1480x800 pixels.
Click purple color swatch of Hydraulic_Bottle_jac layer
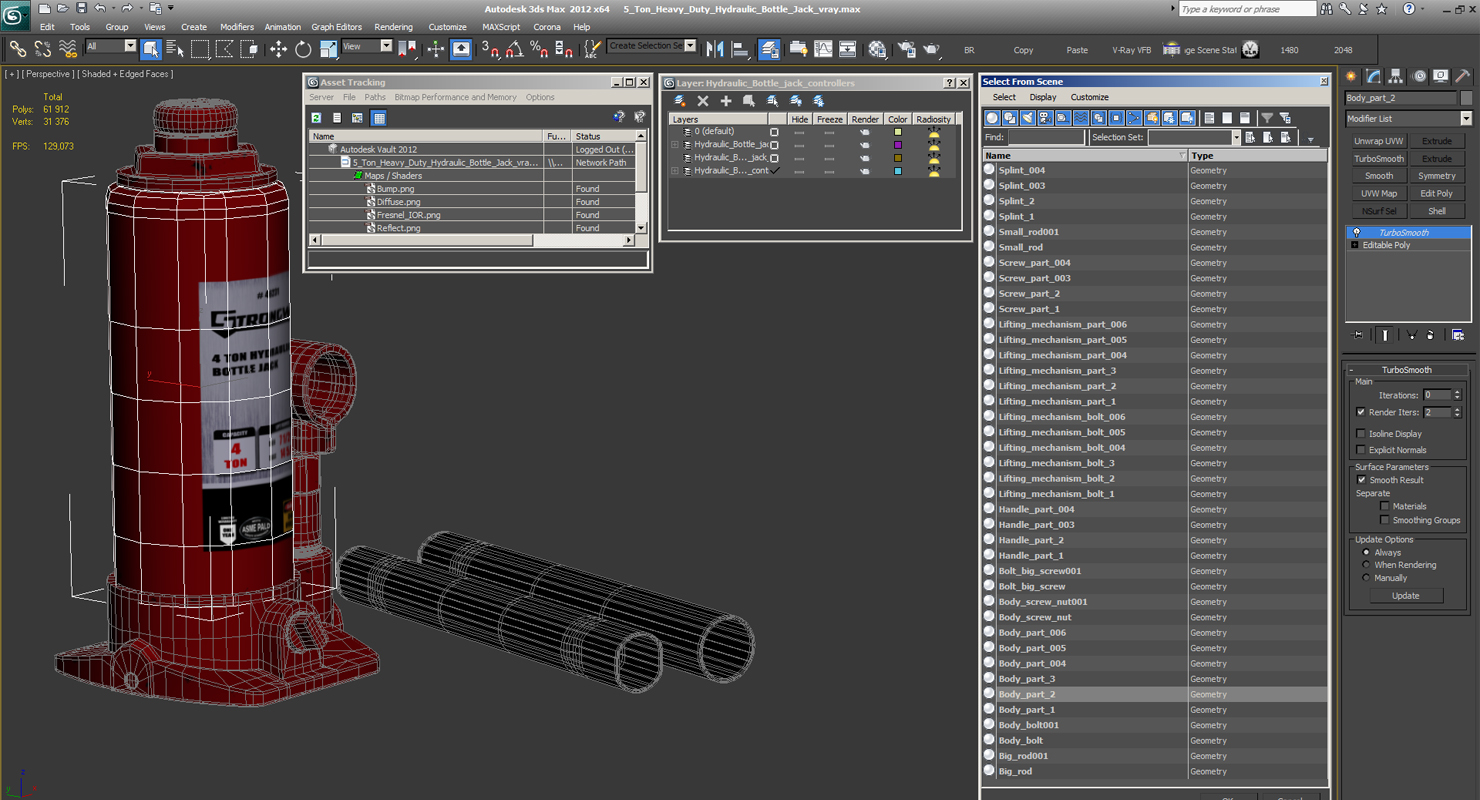[x=898, y=144]
